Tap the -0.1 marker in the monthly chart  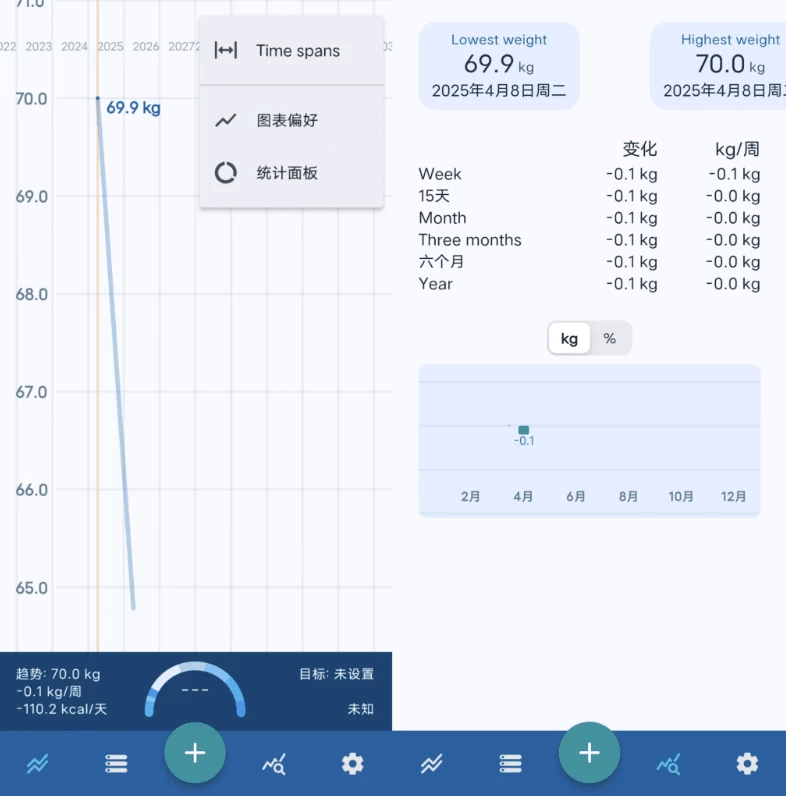click(523, 430)
